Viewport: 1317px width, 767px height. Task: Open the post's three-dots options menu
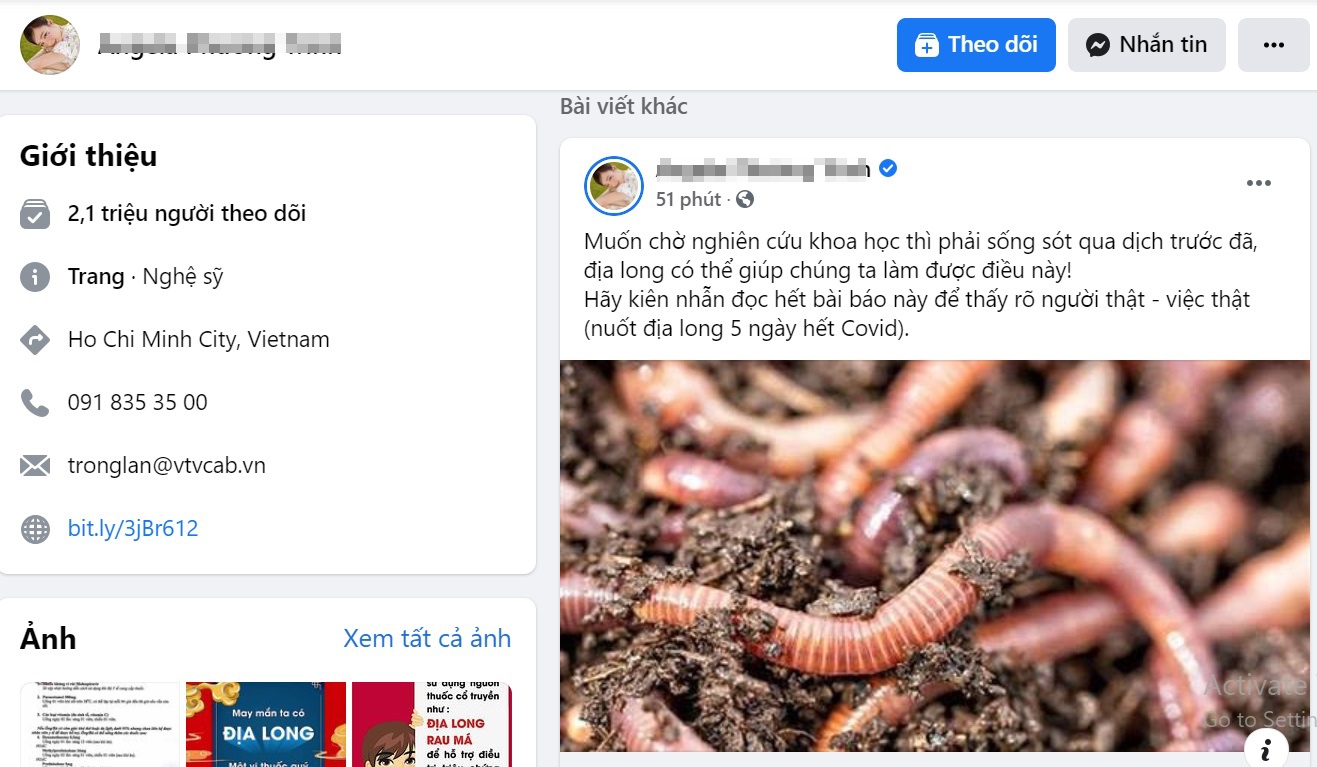[1258, 183]
